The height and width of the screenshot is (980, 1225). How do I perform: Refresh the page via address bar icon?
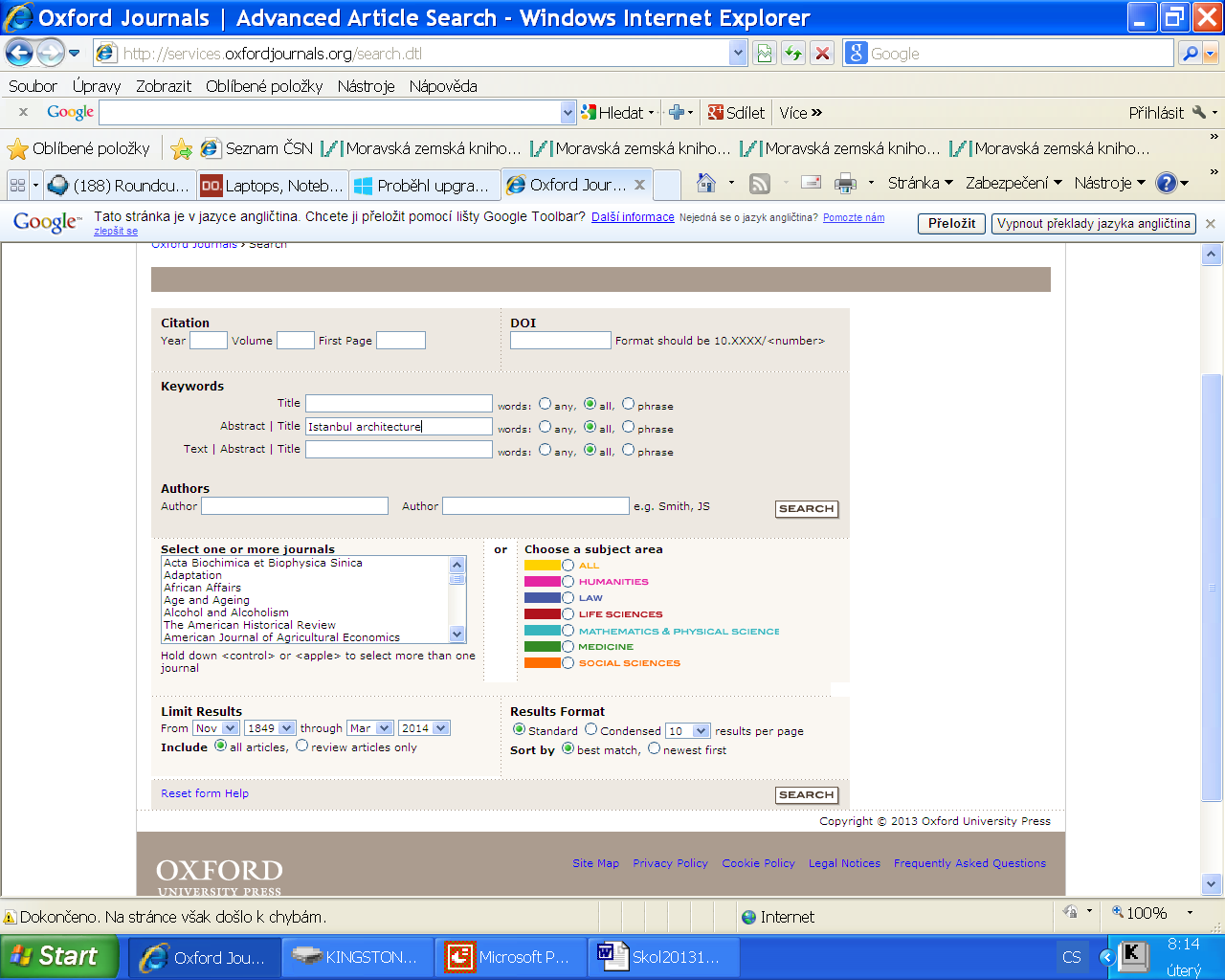tap(792, 54)
